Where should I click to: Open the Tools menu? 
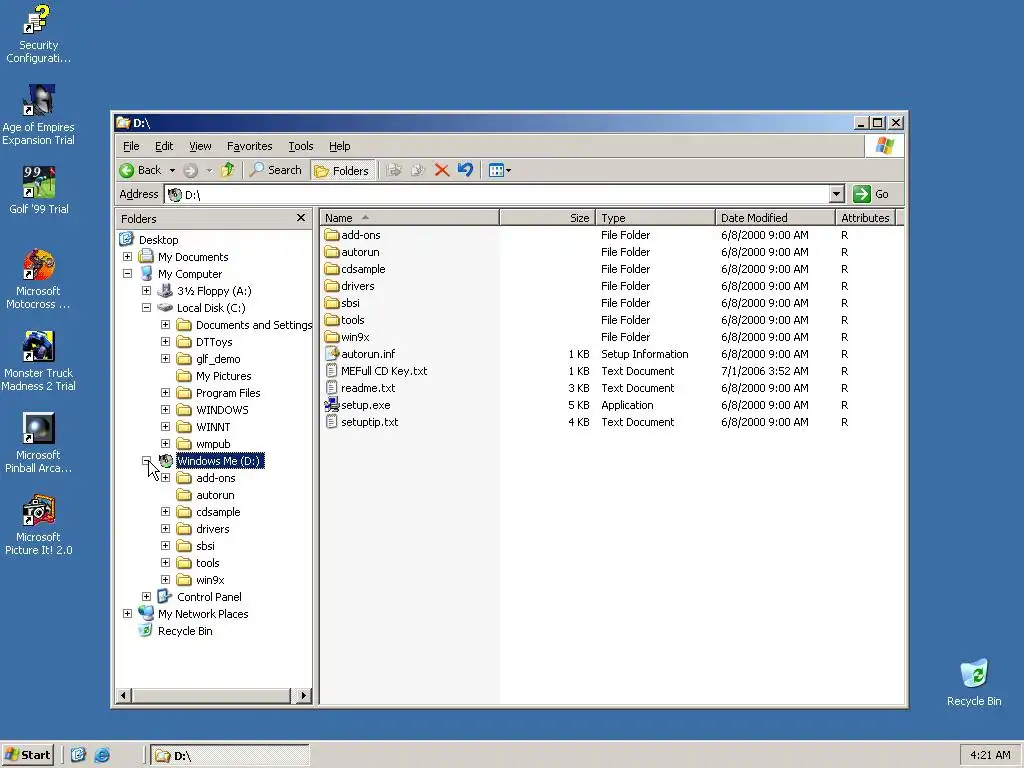pyautogui.click(x=301, y=146)
